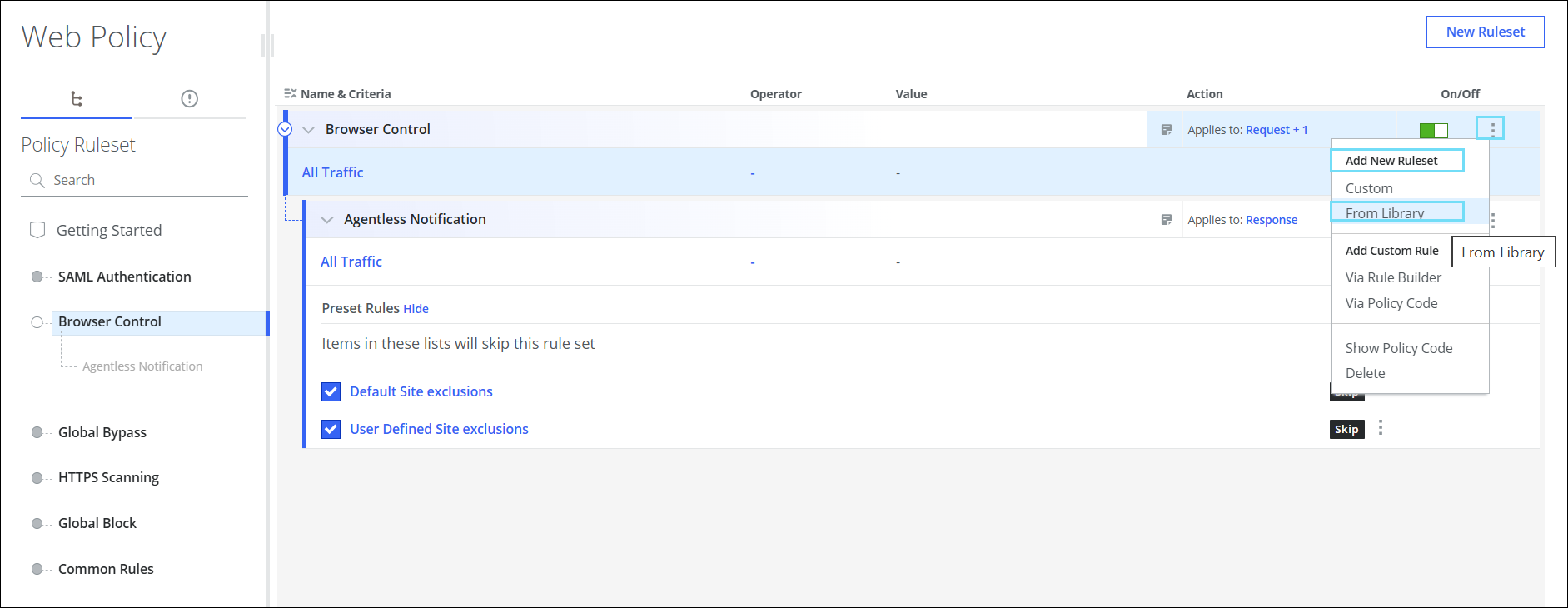Choose Via Rule Builder menu option
The image size is (1568, 608).
(1392, 277)
